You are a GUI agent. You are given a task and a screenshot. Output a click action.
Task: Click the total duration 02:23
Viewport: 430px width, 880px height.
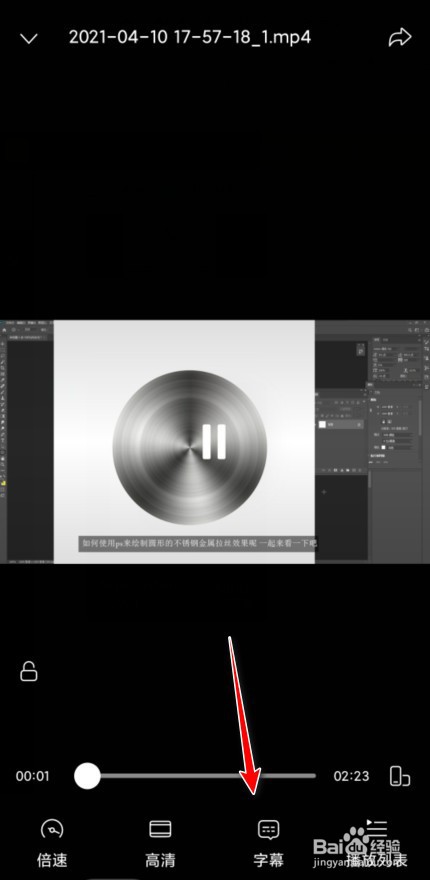point(351,776)
